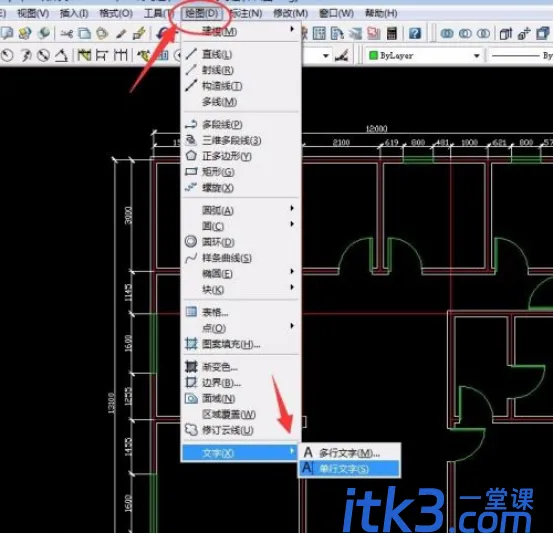The image size is (554, 534).
Task: Open the help question mark icon
Action: [415, 34]
